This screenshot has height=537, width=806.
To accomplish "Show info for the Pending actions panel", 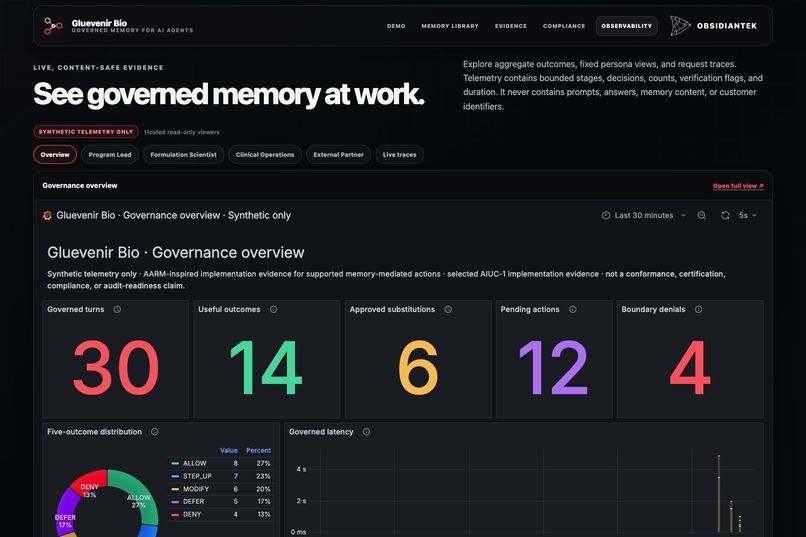I will [x=573, y=309].
